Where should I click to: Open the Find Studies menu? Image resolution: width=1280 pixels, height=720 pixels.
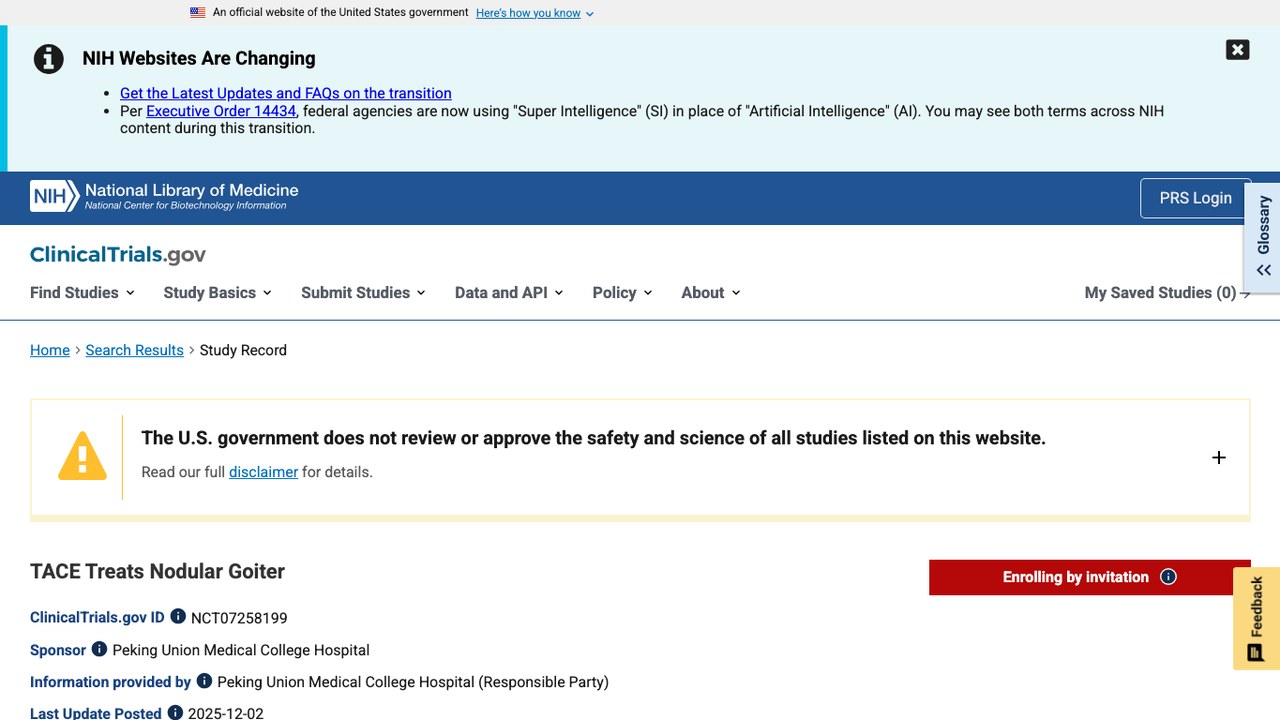click(82, 293)
